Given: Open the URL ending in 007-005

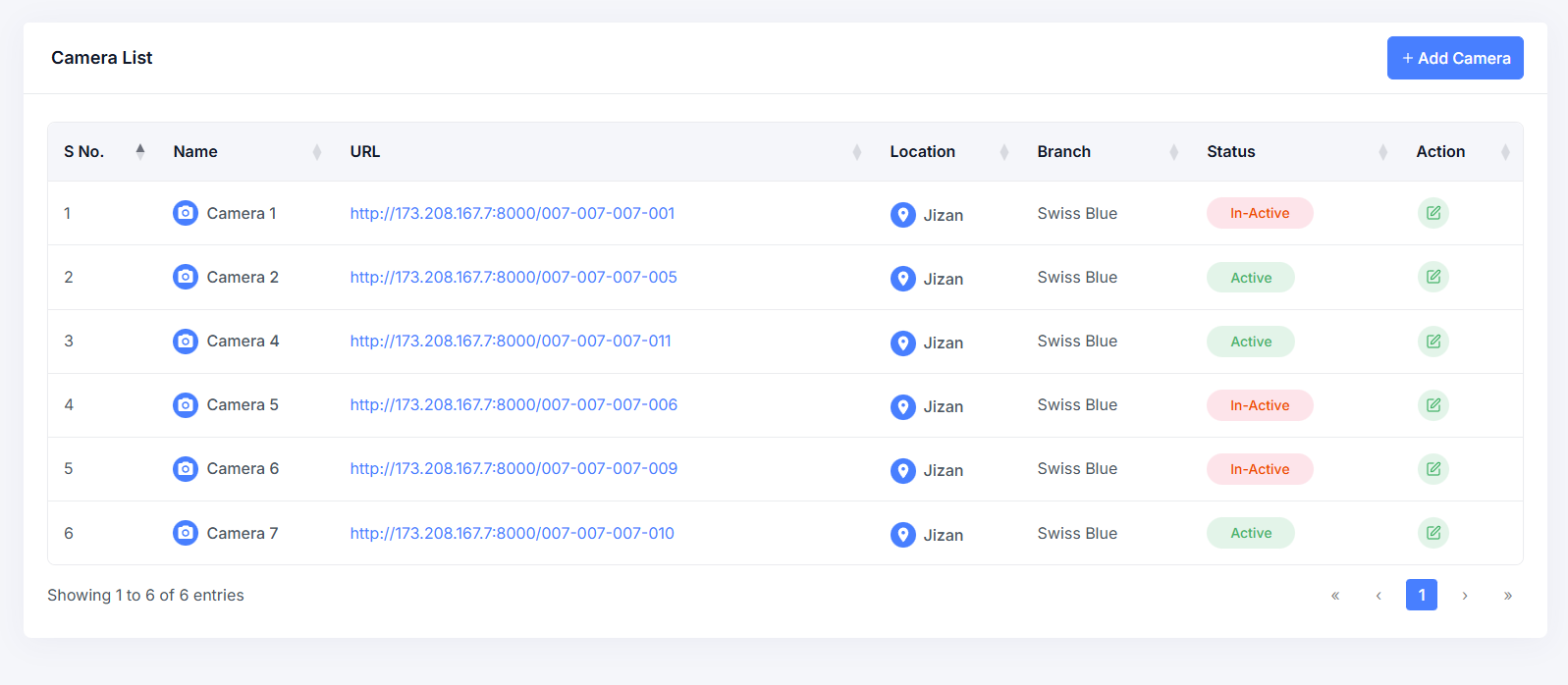Looking at the screenshot, I should click(x=514, y=277).
